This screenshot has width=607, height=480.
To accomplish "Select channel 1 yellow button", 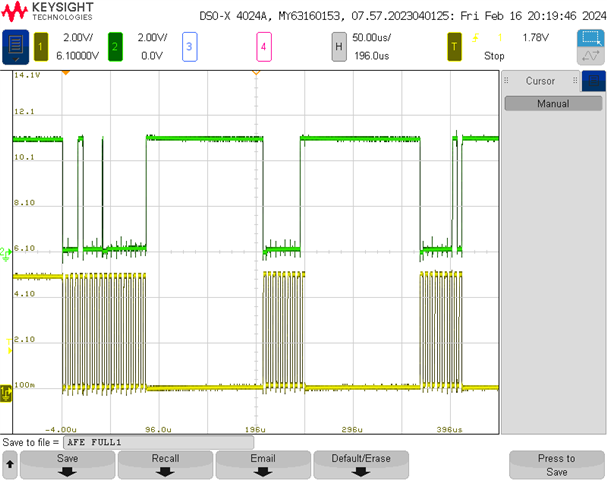I will point(41,47).
